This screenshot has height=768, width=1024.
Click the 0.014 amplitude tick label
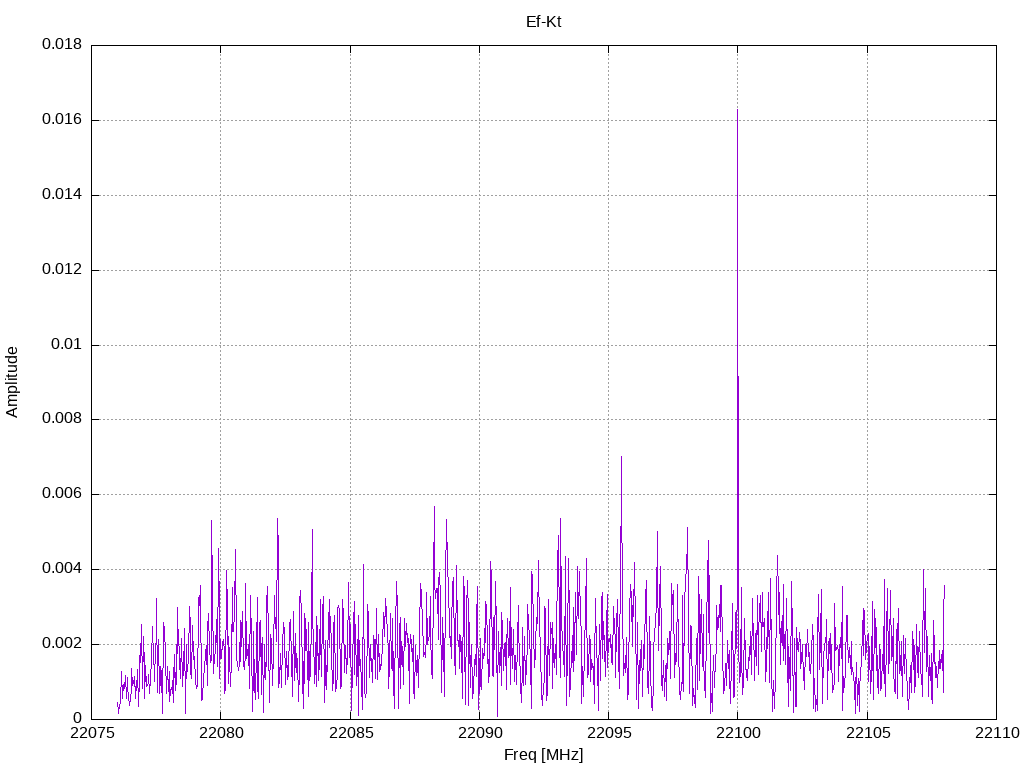pyautogui.click(x=61, y=195)
